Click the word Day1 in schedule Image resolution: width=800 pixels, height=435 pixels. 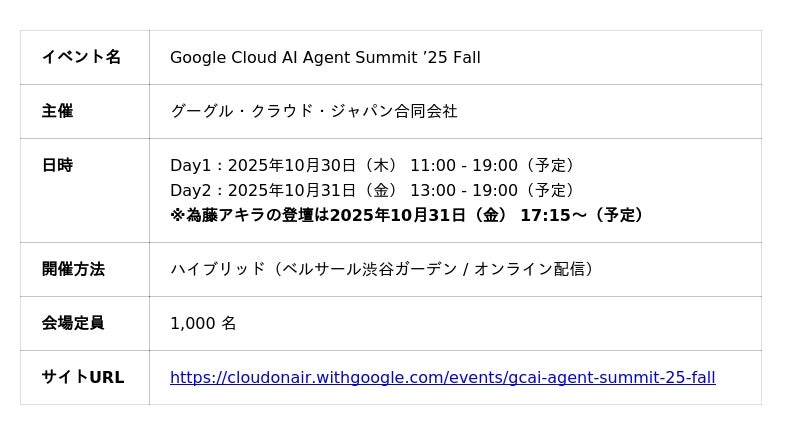(x=190, y=166)
